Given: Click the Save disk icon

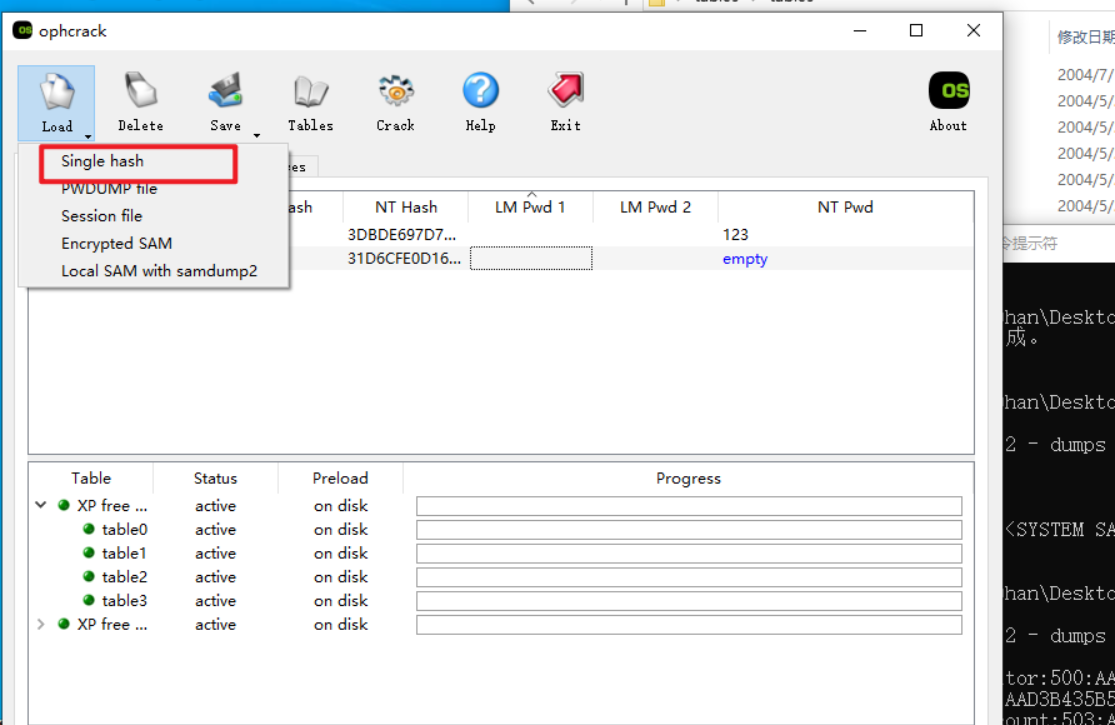Looking at the screenshot, I should click(225, 91).
